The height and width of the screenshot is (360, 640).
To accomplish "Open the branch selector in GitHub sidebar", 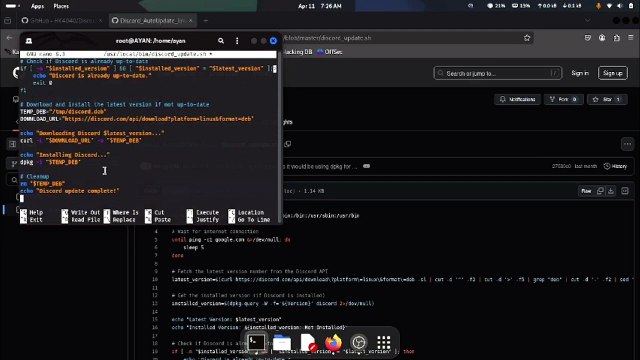I will (14, 164).
